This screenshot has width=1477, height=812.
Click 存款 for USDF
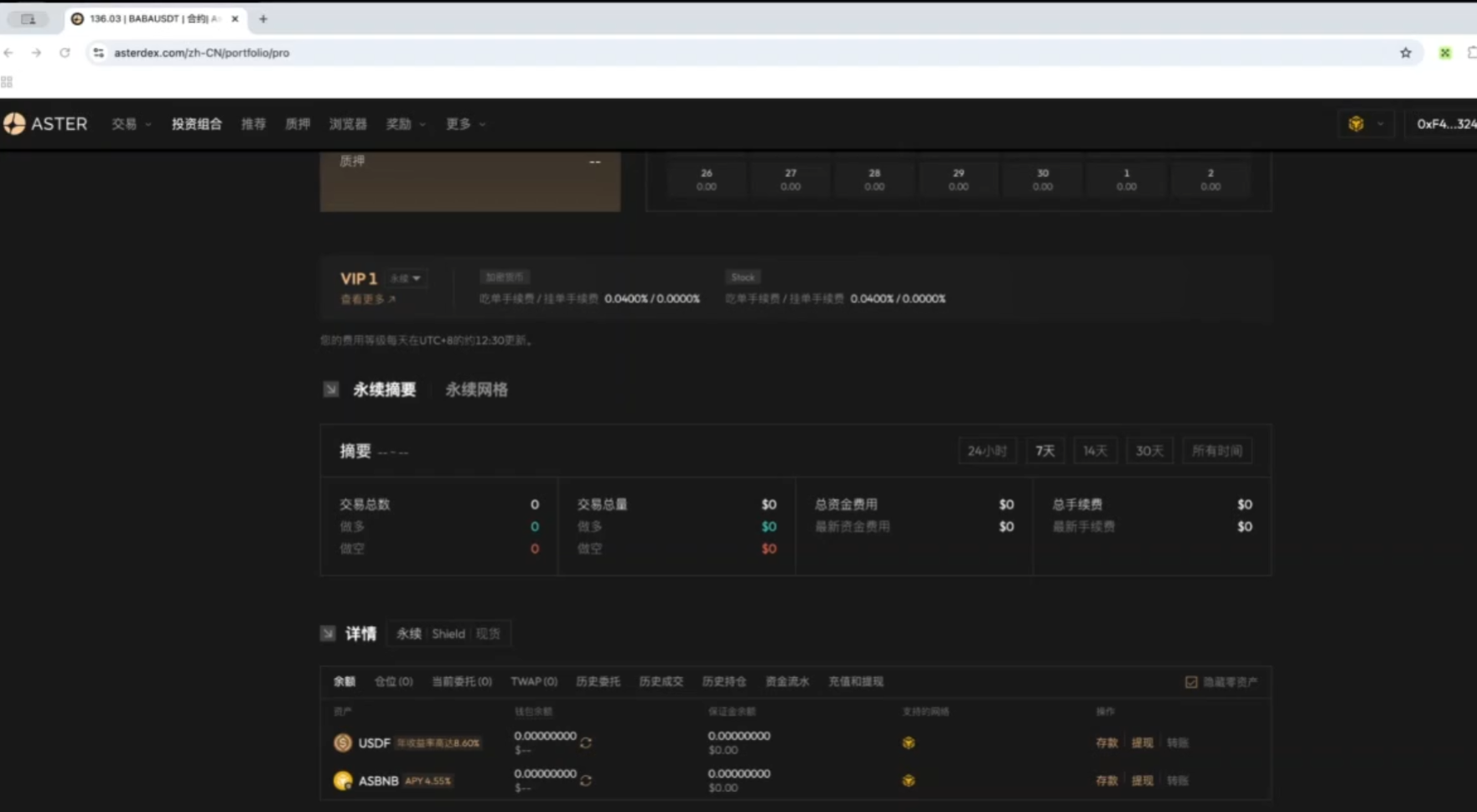click(1106, 742)
